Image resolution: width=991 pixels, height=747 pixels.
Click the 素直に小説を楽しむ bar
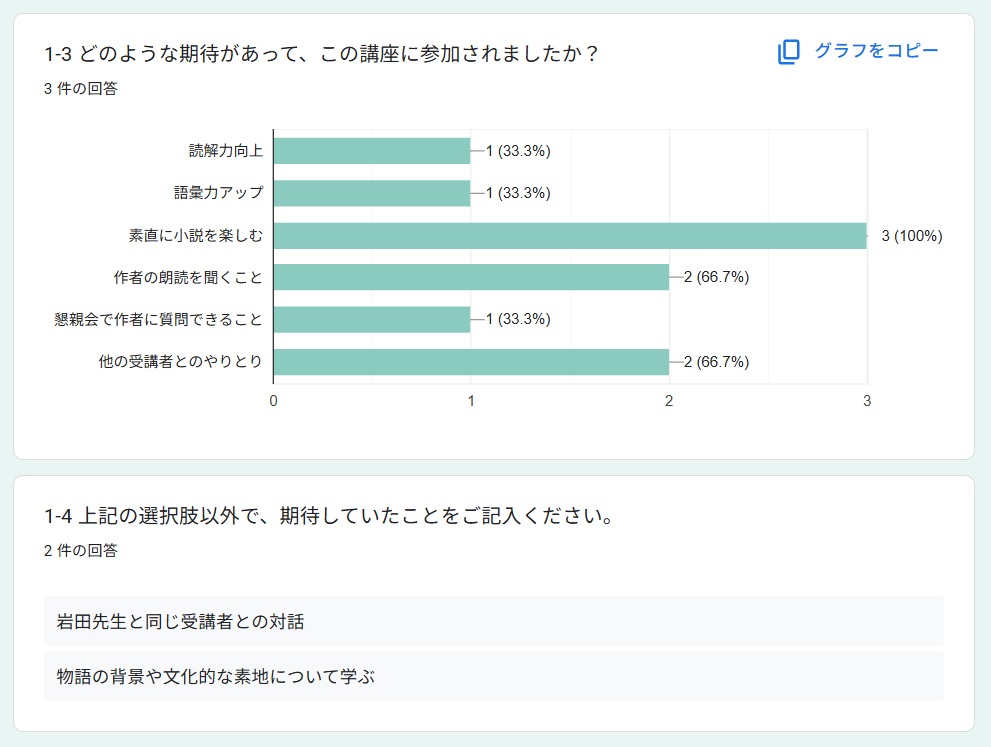569,236
